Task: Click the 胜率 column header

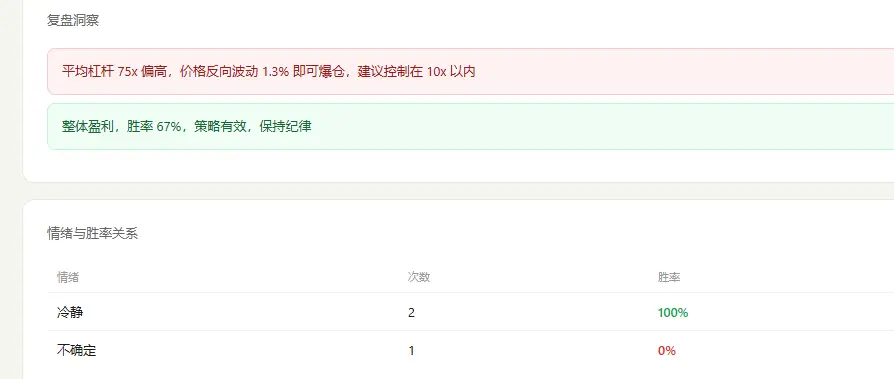Action: [x=669, y=278]
